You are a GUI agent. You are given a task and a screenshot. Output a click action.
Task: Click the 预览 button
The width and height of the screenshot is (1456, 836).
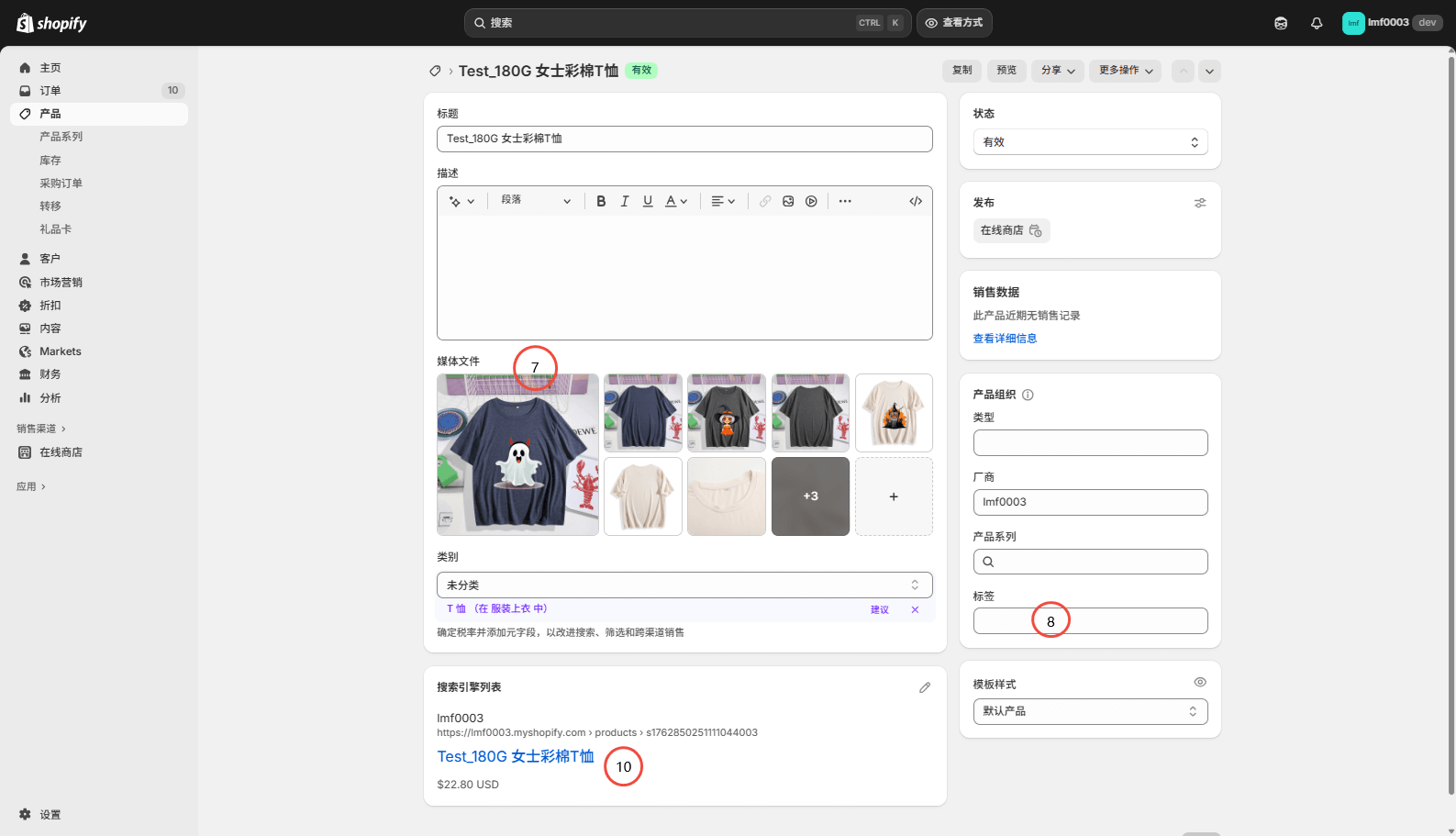(1006, 71)
